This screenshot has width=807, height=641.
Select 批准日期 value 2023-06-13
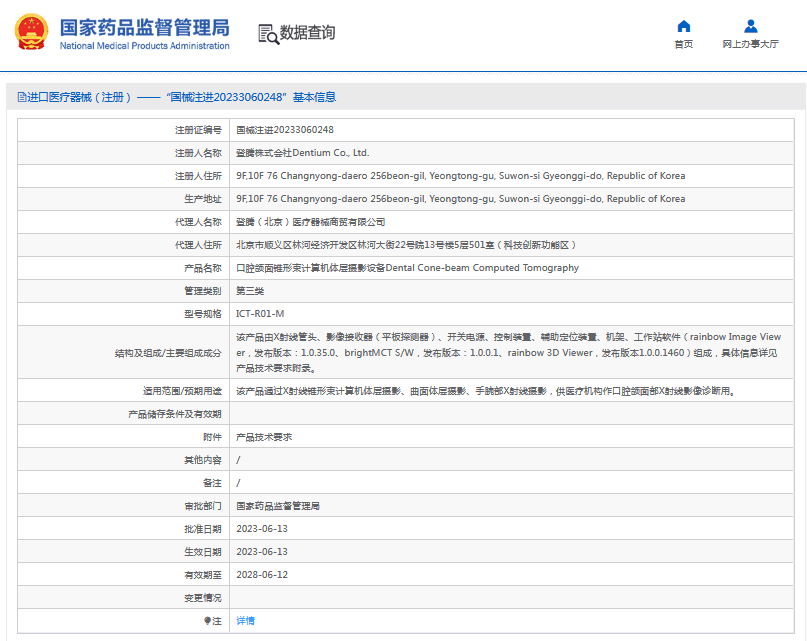(262, 529)
